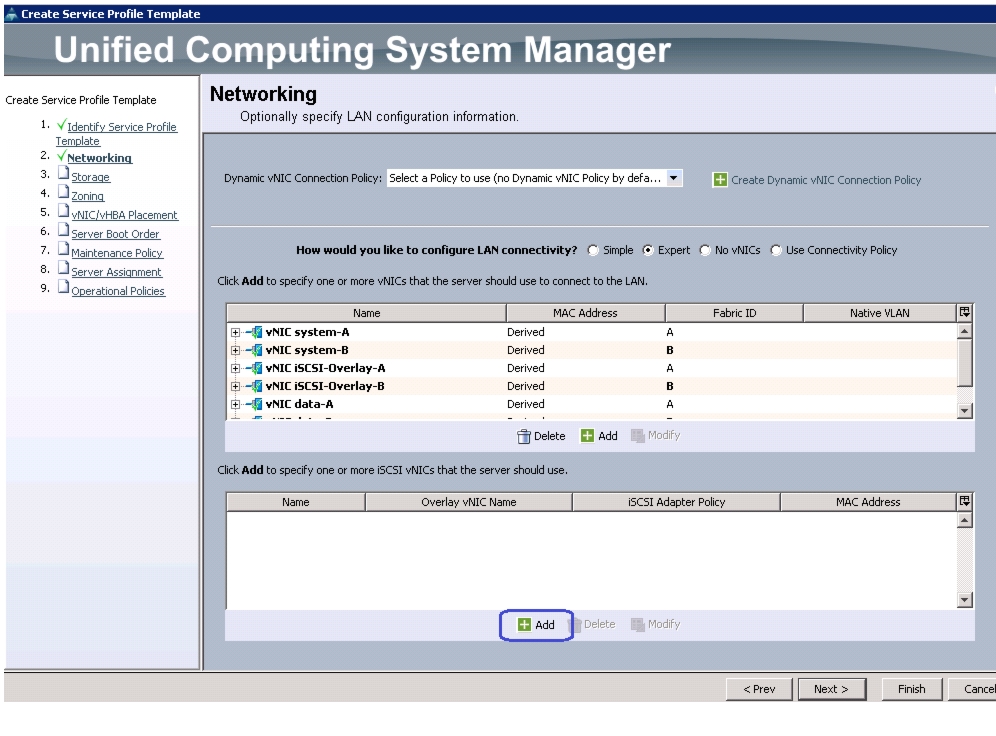The width and height of the screenshot is (996, 736).
Task: Click the Operational Policies step page icon
Action: 63,288
